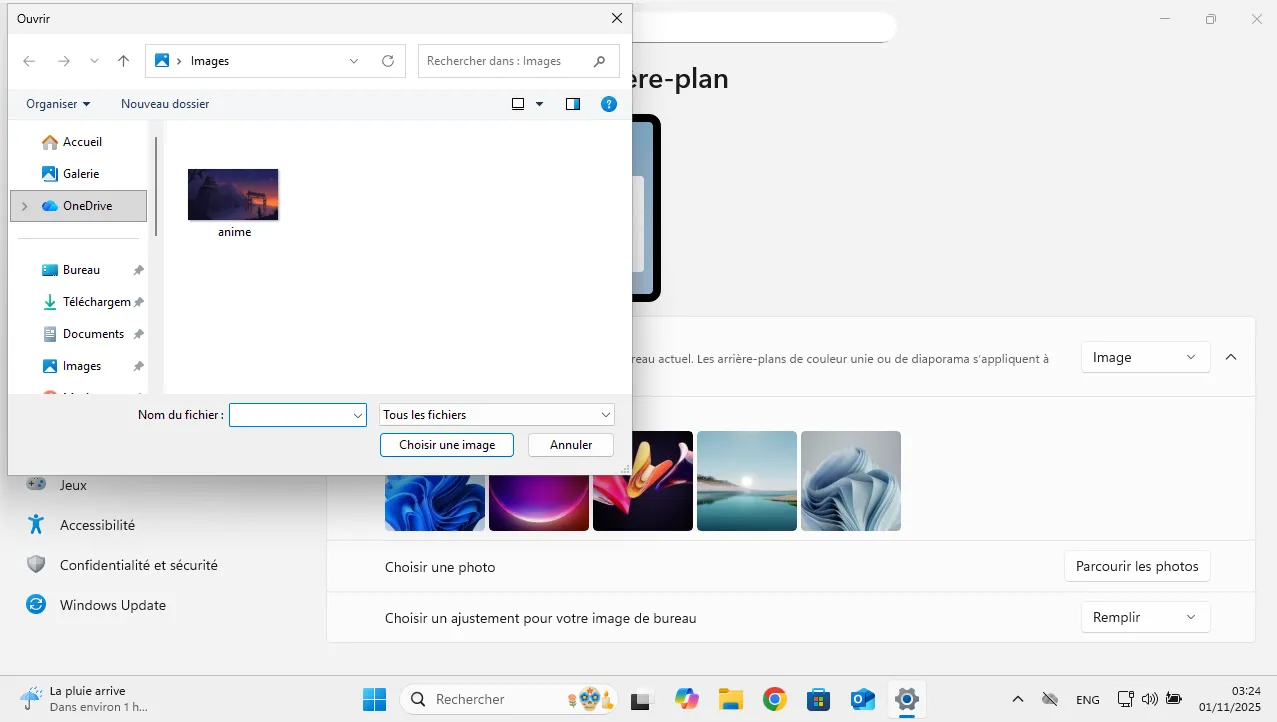This screenshot has width=1277, height=722.
Task: Open the file type filter dropdown
Action: point(496,415)
